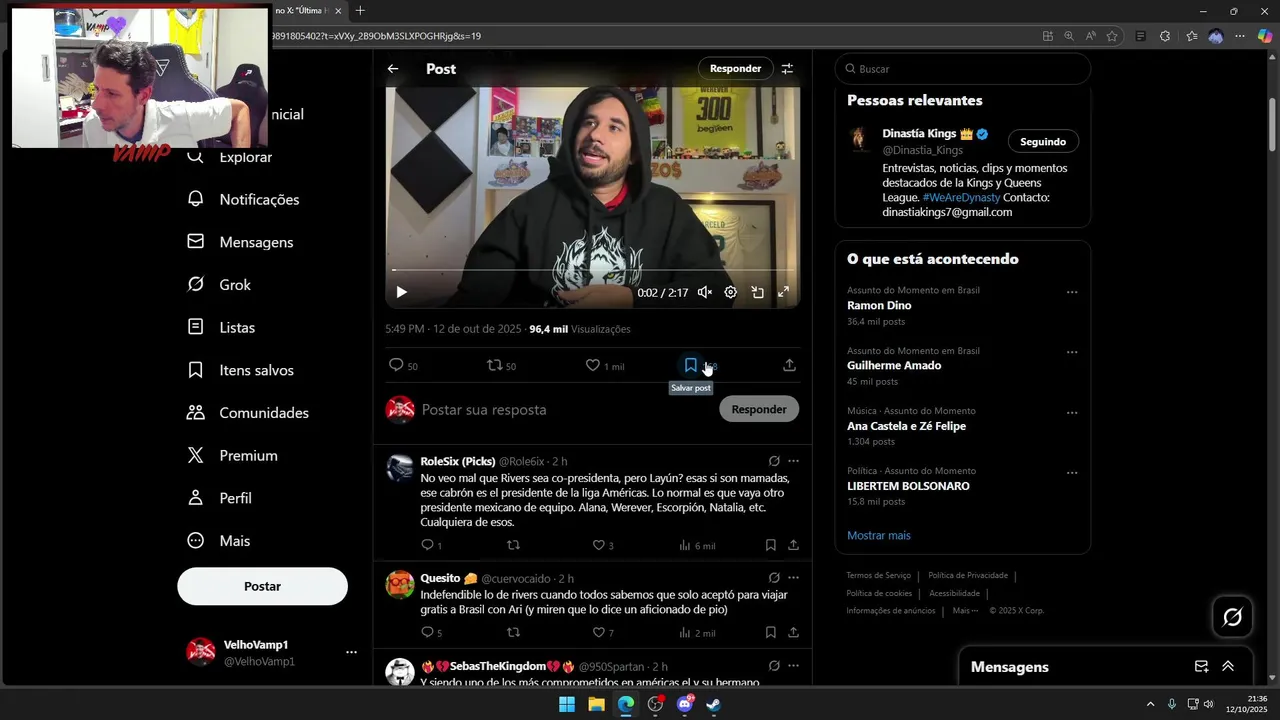
Task: Like RoleSix's comment
Action: click(603, 545)
